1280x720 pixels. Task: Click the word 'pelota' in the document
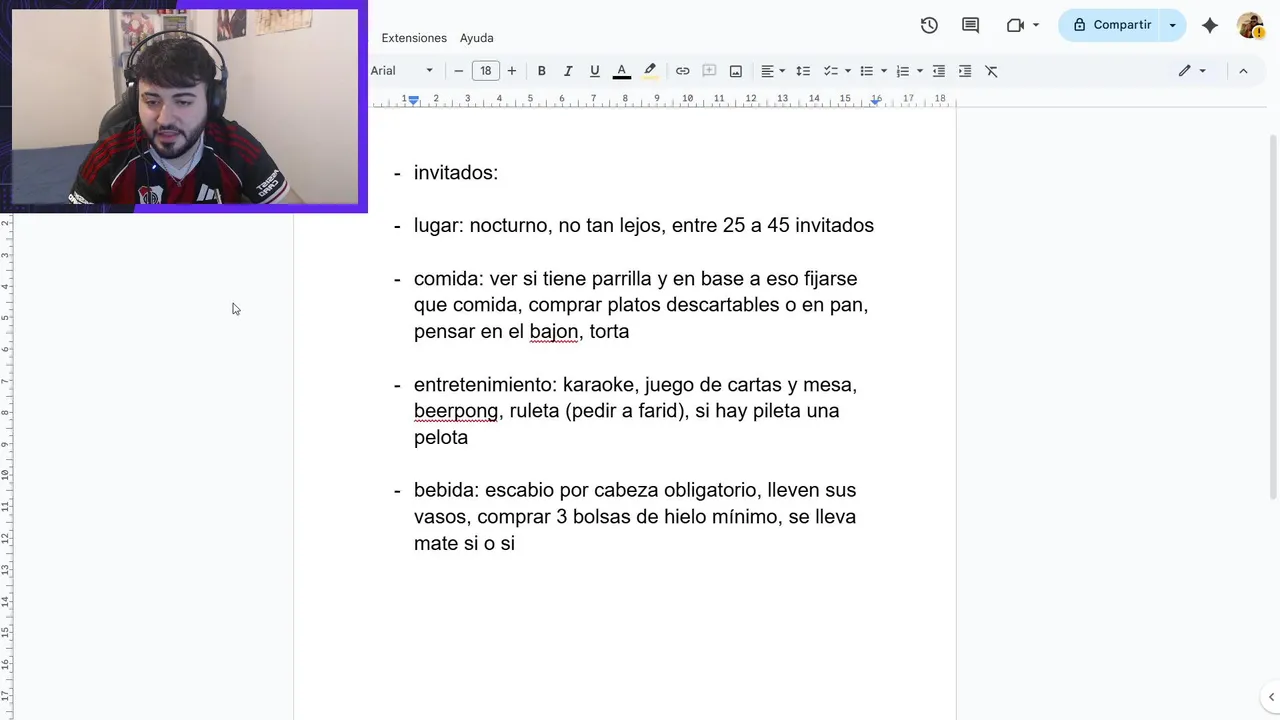pos(441,437)
